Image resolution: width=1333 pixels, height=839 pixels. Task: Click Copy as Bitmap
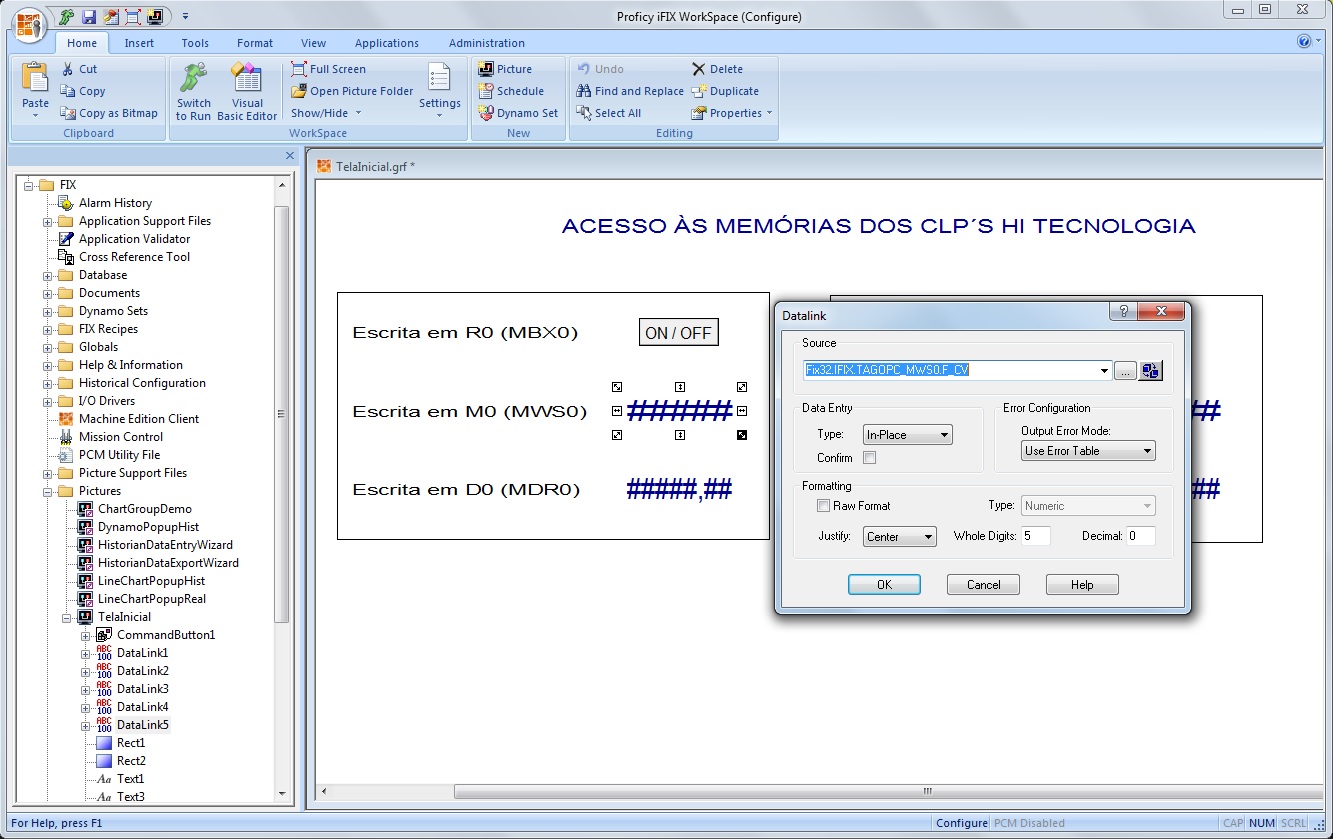coord(109,113)
